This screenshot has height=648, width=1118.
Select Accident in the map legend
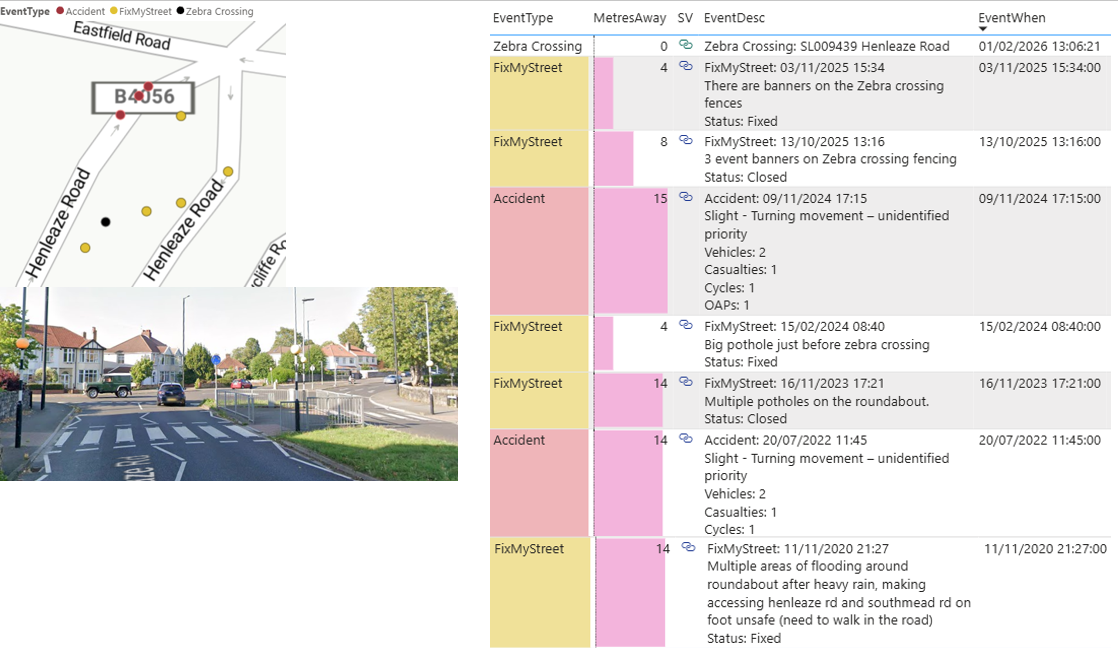coord(85,11)
